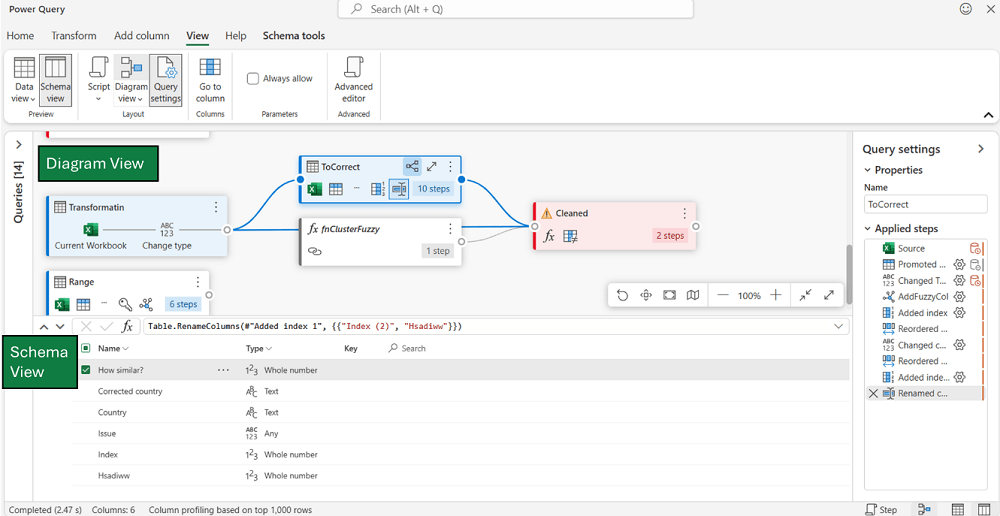Viewport: 1000px width, 516px height.
Task: Open the Name column sort dropdown
Action: pyautogui.click(x=125, y=348)
